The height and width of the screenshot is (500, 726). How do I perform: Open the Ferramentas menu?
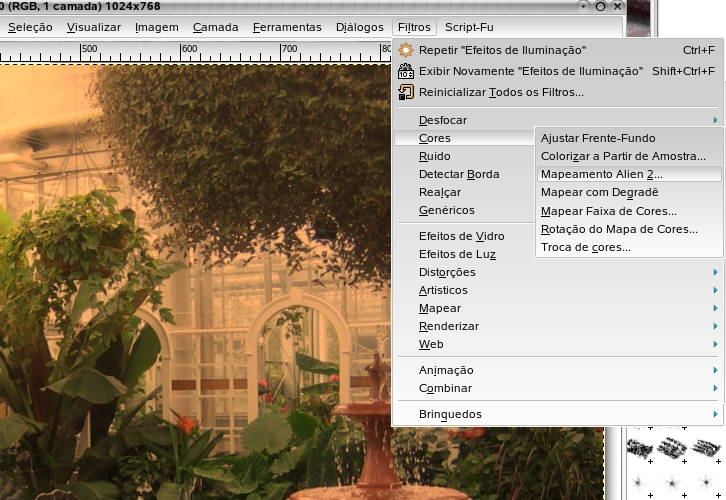tap(287, 27)
